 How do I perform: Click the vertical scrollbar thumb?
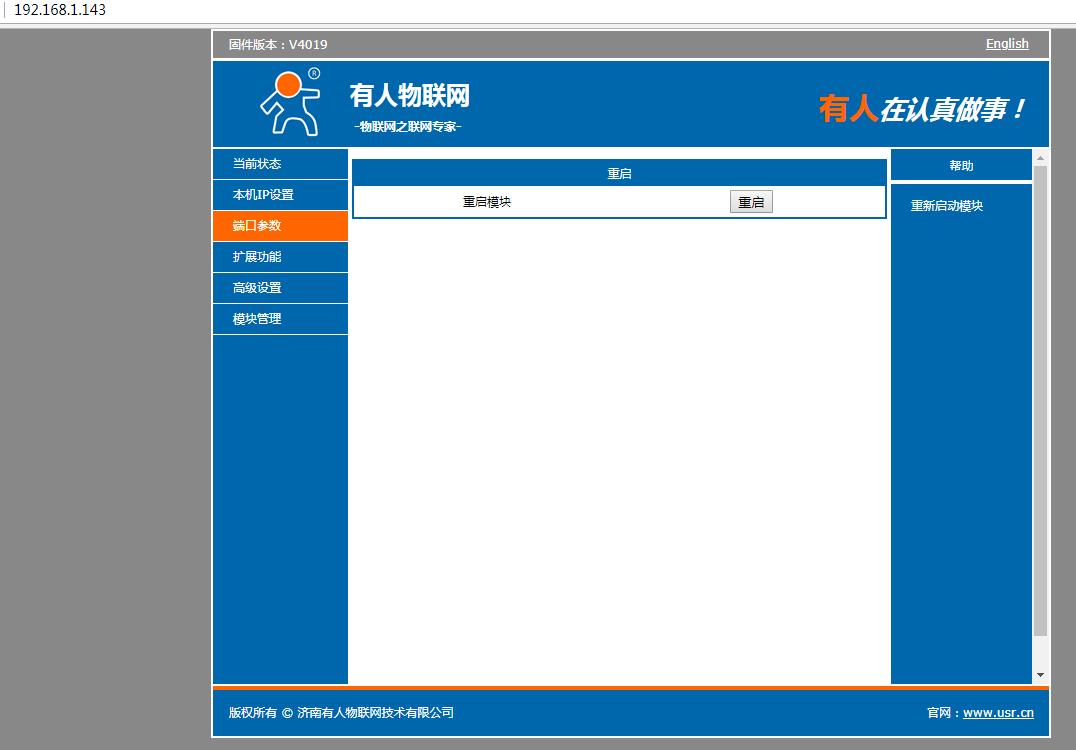1040,400
